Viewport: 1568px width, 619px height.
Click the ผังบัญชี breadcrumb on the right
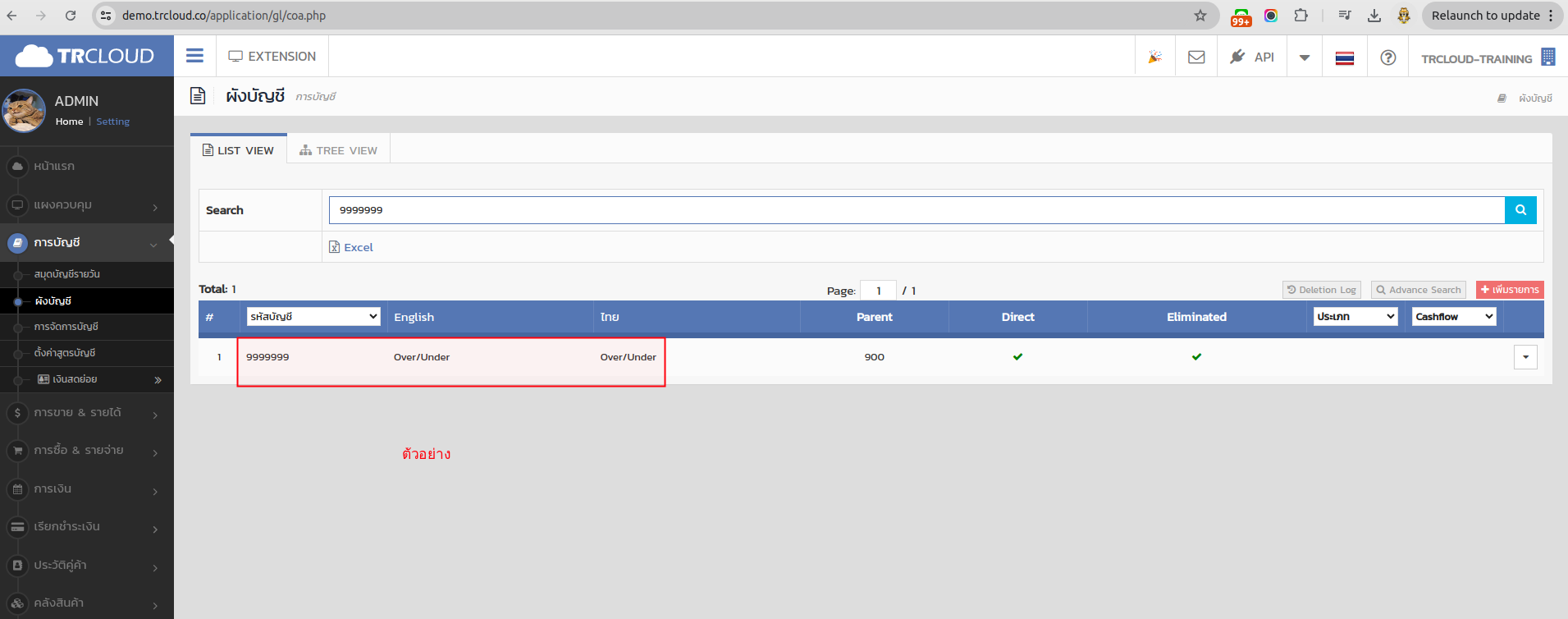point(1535,99)
